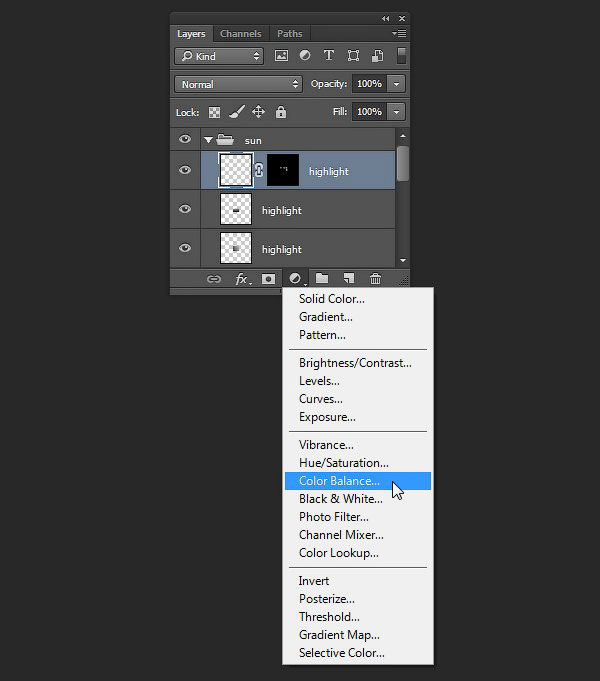Select Selective Color... adjustment
The image size is (600, 681).
click(358, 653)
